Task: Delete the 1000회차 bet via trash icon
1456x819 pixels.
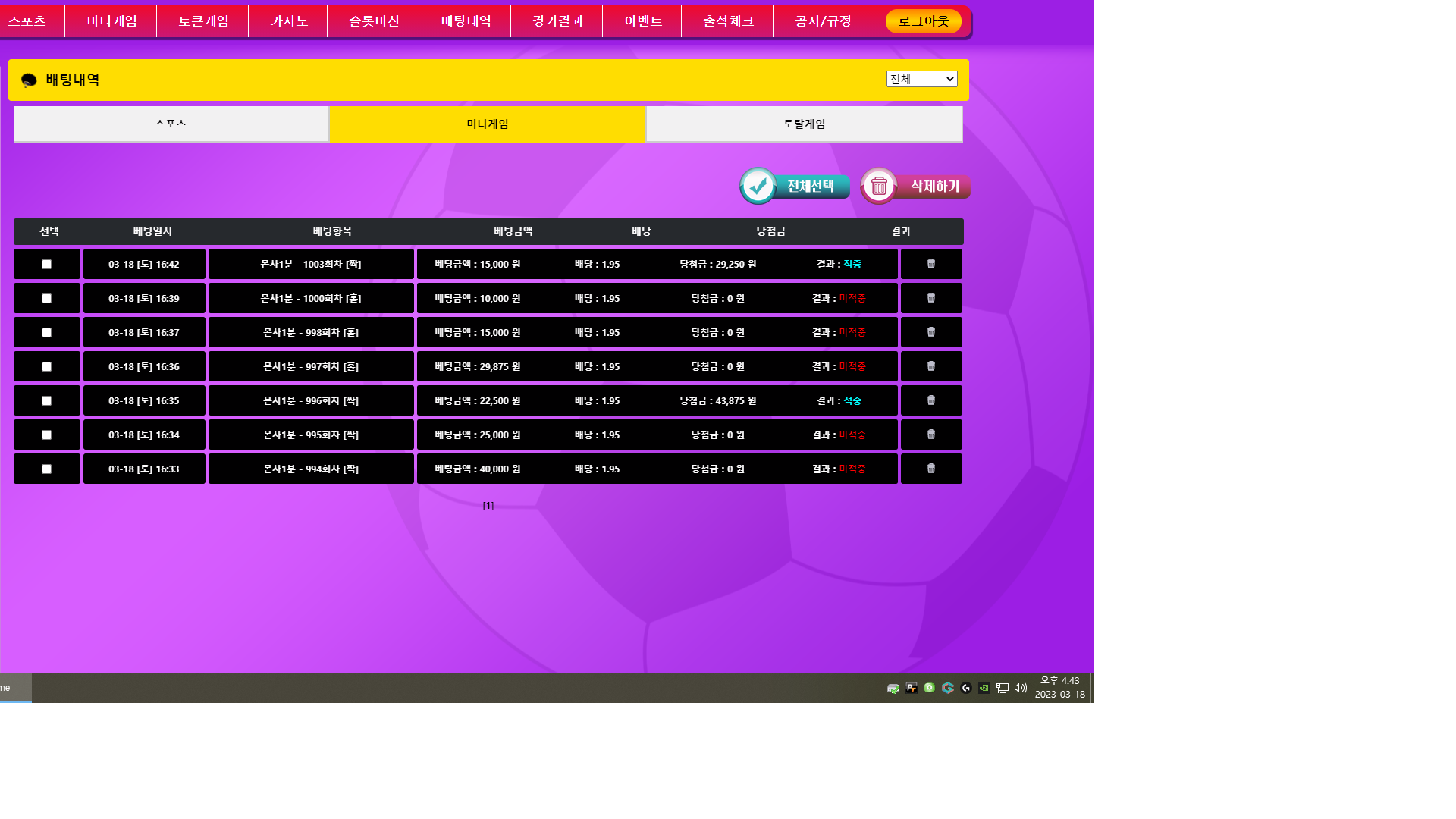Action: 931,298
